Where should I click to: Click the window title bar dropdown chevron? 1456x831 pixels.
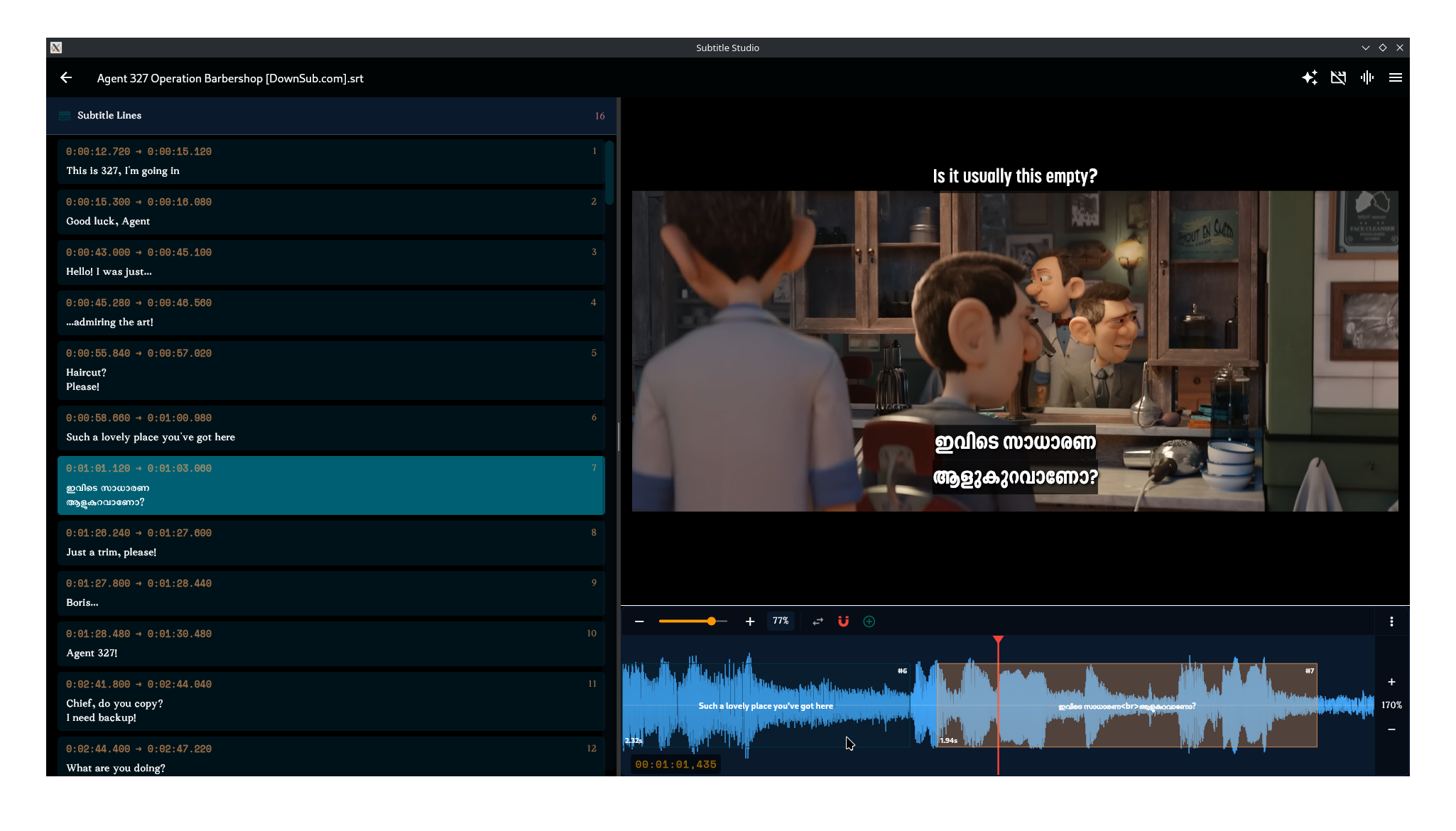click(x=1365, y=48)
